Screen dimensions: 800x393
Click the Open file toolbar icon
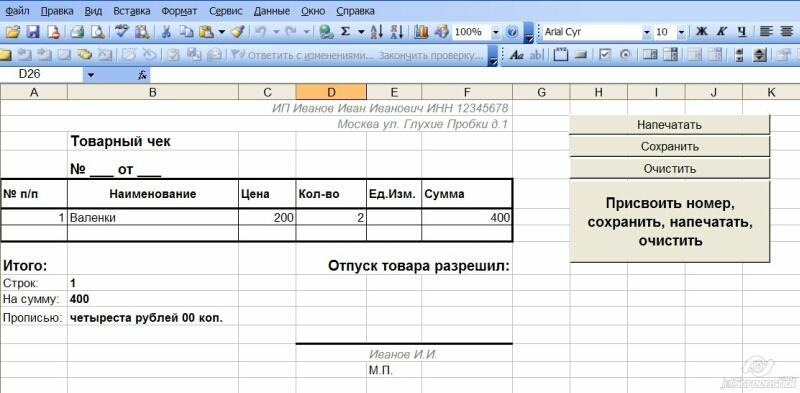pos(14,32)
